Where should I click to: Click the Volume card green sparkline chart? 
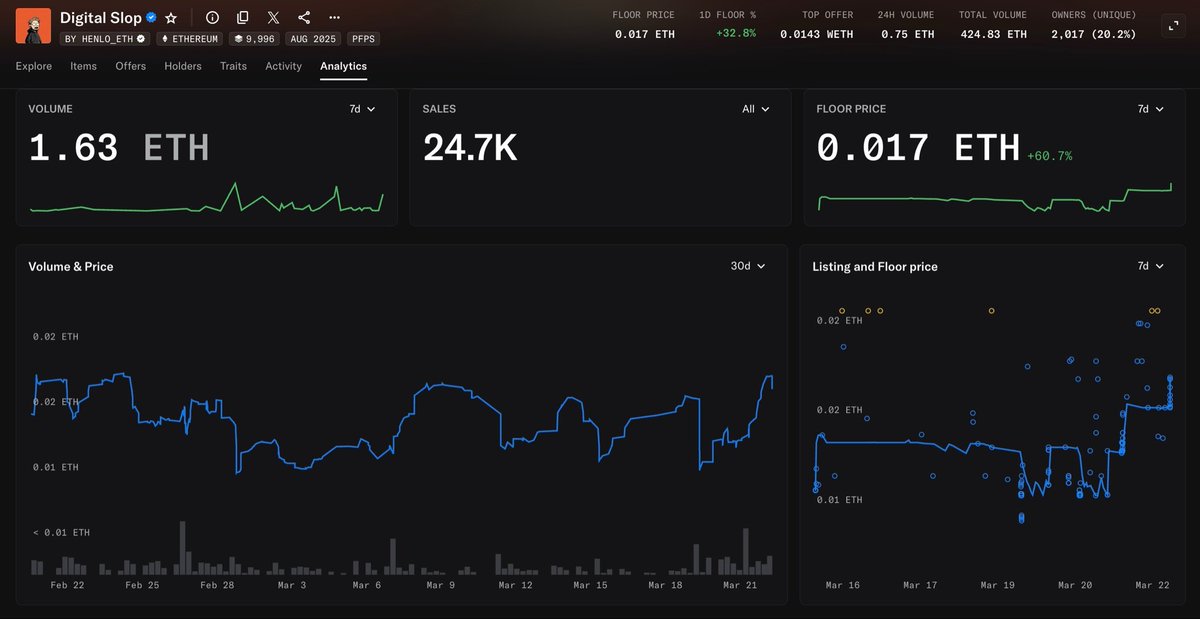[x=206, y=198]
